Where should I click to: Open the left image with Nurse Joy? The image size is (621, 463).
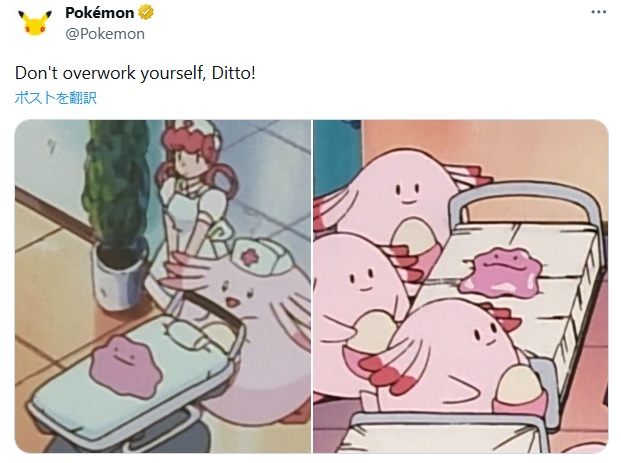[x=163, y=286]
